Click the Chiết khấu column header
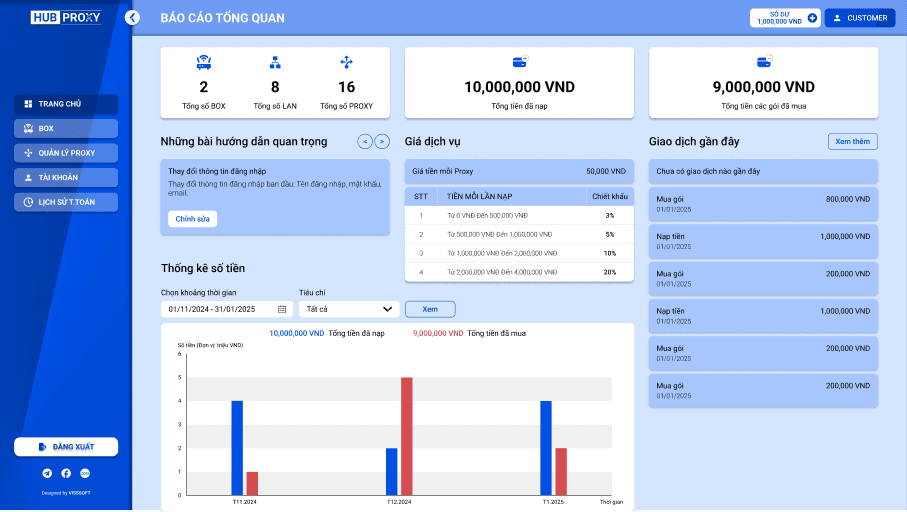The width and height of the screenshot is (907, 512). click(610, 197)
